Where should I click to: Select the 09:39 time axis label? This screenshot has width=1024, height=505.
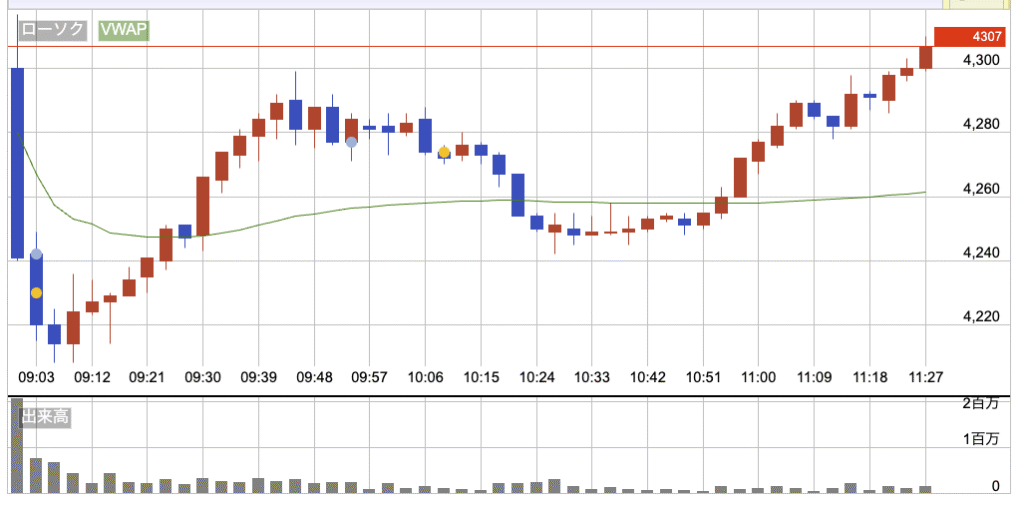pyautogui.click(x=259, y=377)
